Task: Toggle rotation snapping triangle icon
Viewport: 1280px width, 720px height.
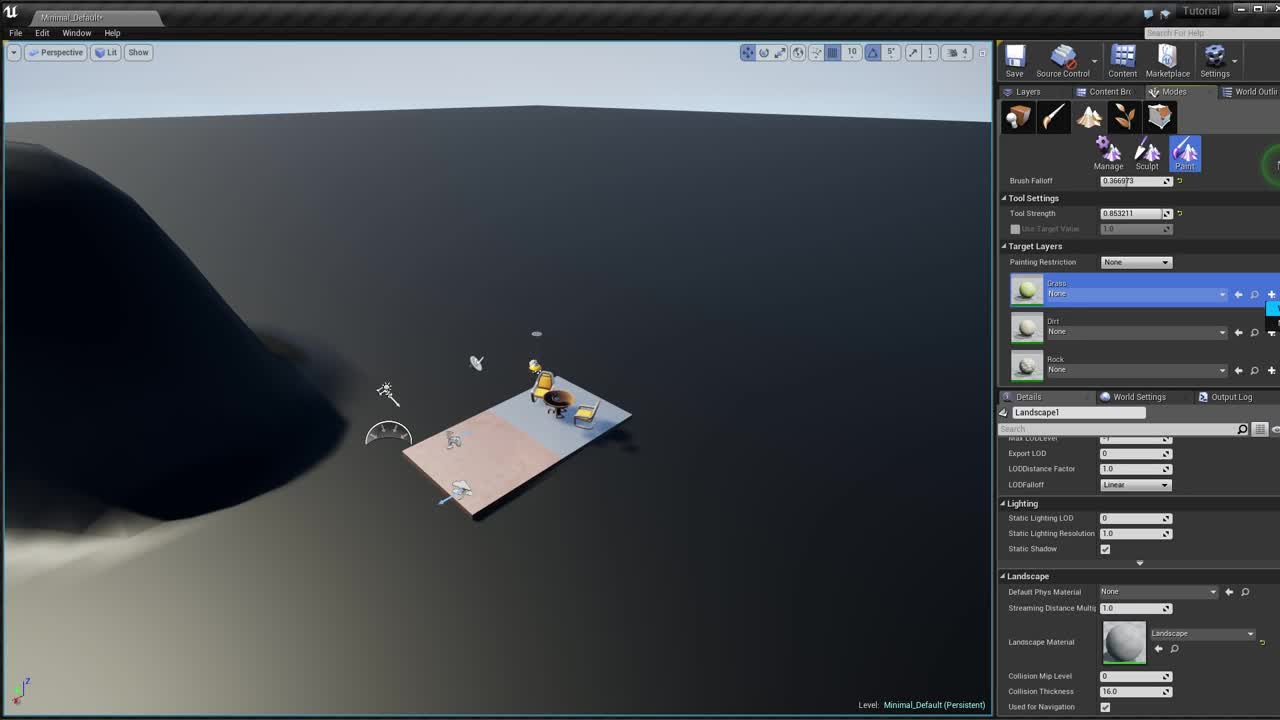Action: (x=873, y=53)
